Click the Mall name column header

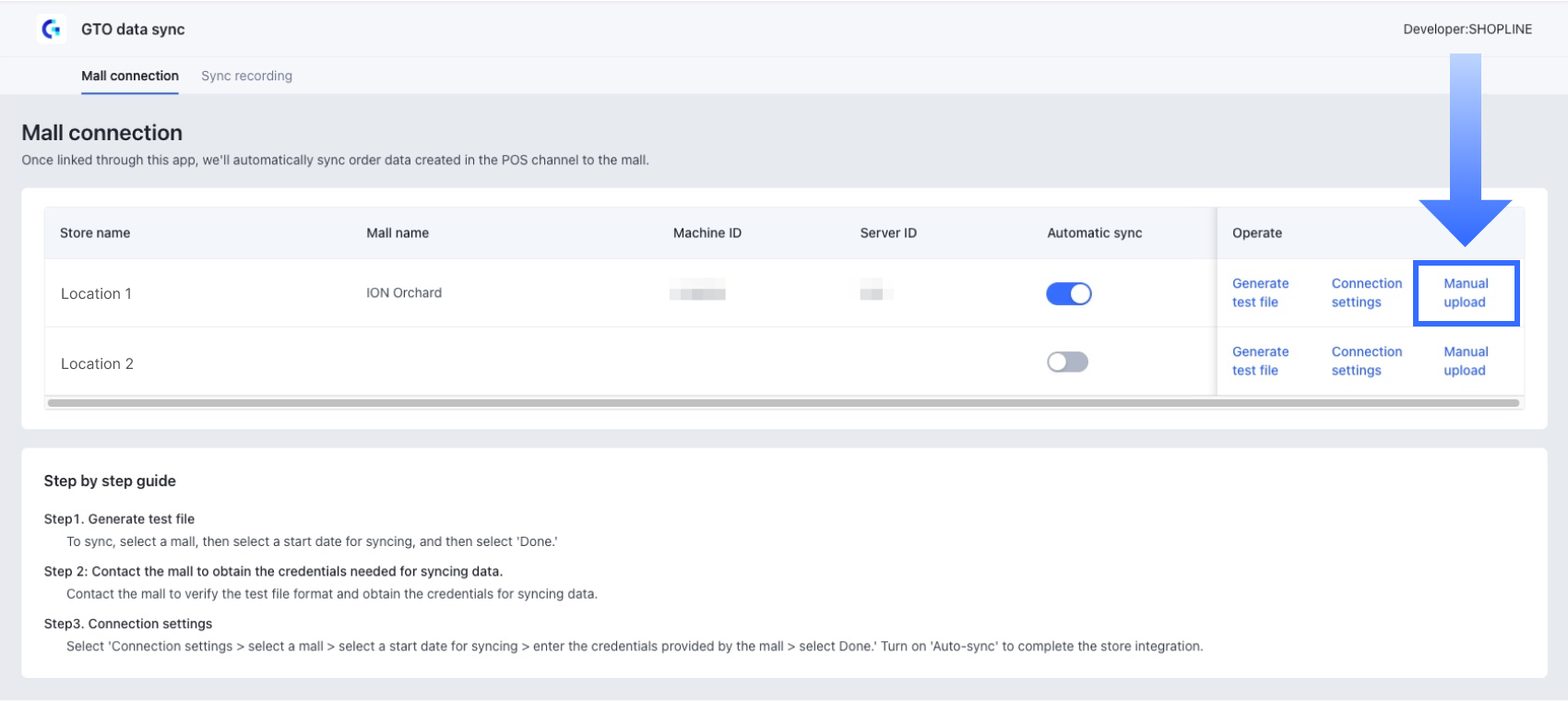[398, 233]
